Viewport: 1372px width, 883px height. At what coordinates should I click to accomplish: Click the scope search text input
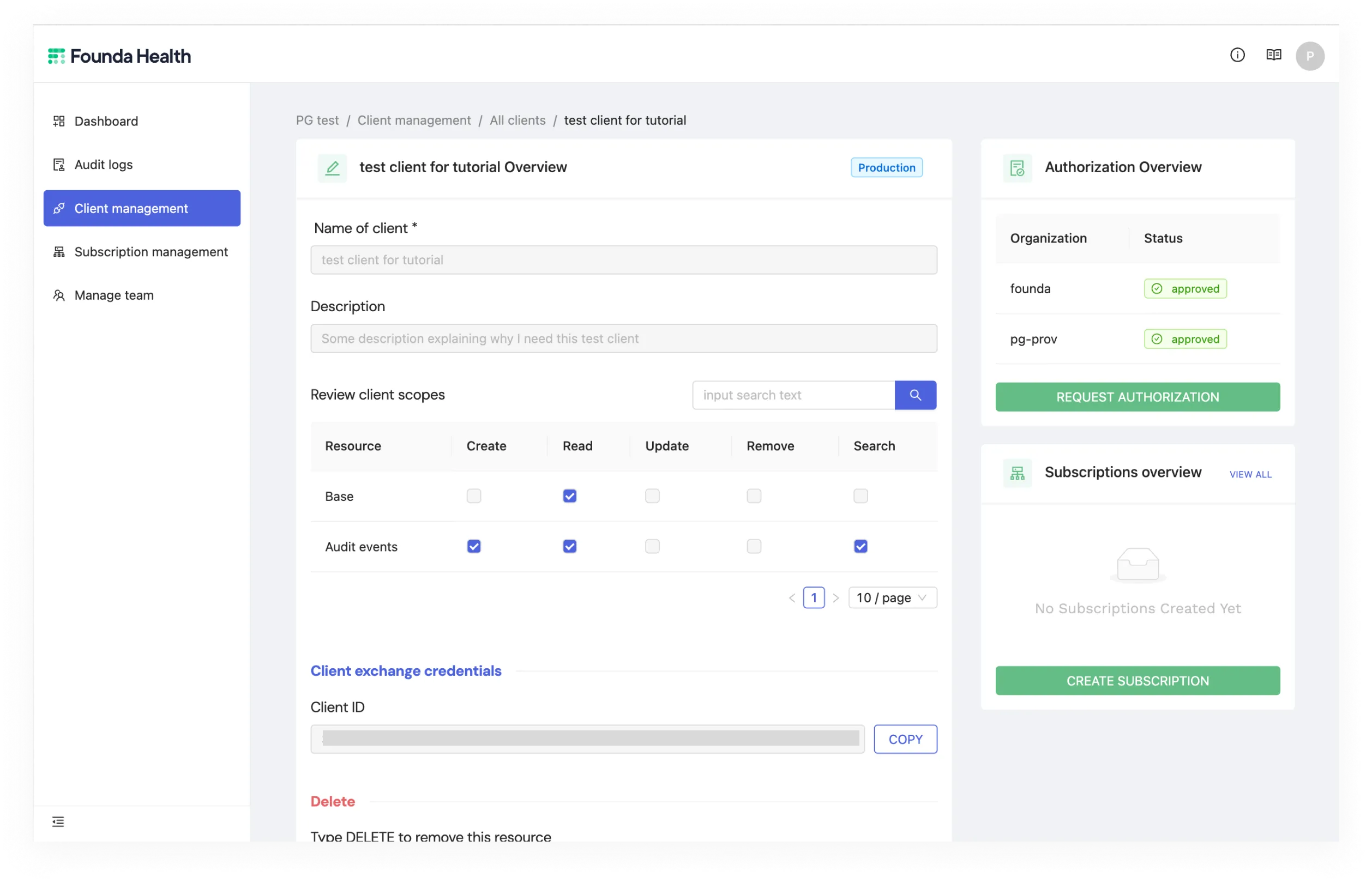[x=793, y=395]
